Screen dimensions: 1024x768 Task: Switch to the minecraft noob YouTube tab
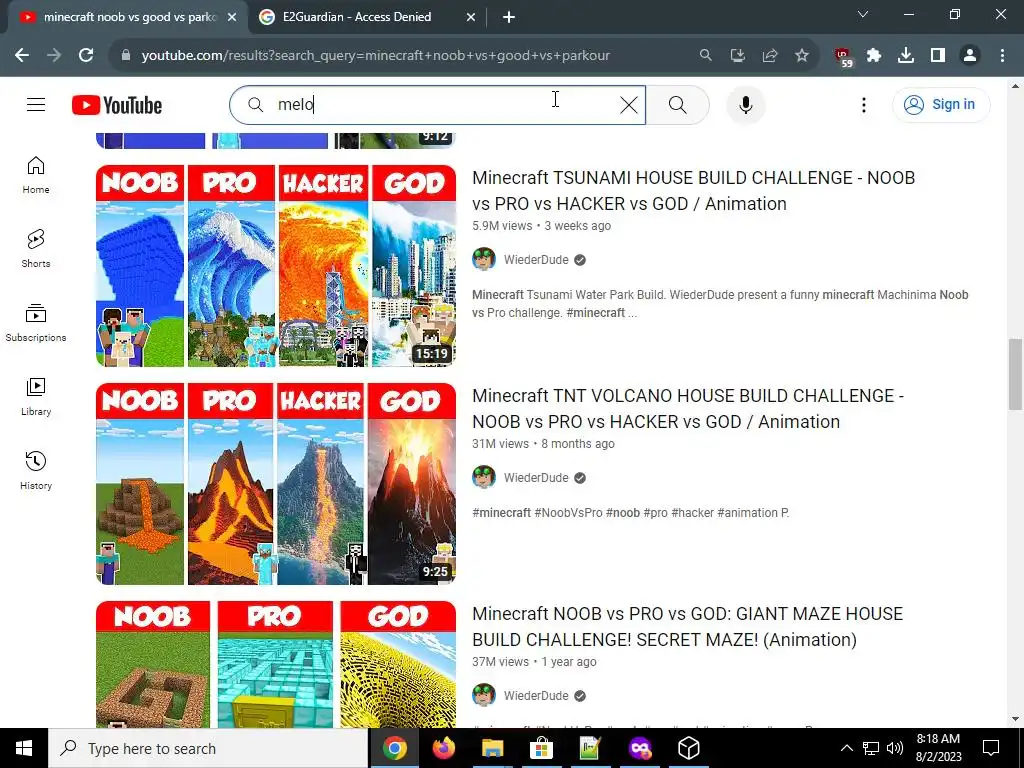127,17
